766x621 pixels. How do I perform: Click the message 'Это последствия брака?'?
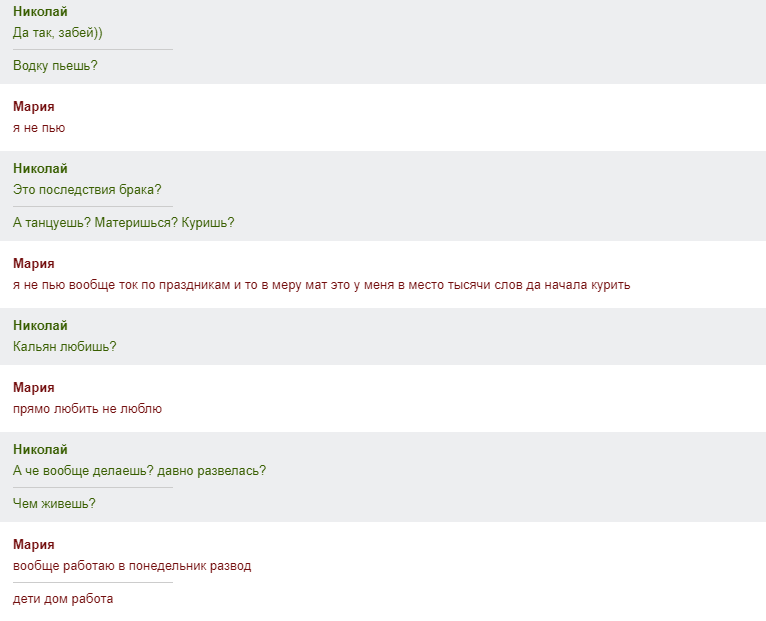tap(87, 190)
